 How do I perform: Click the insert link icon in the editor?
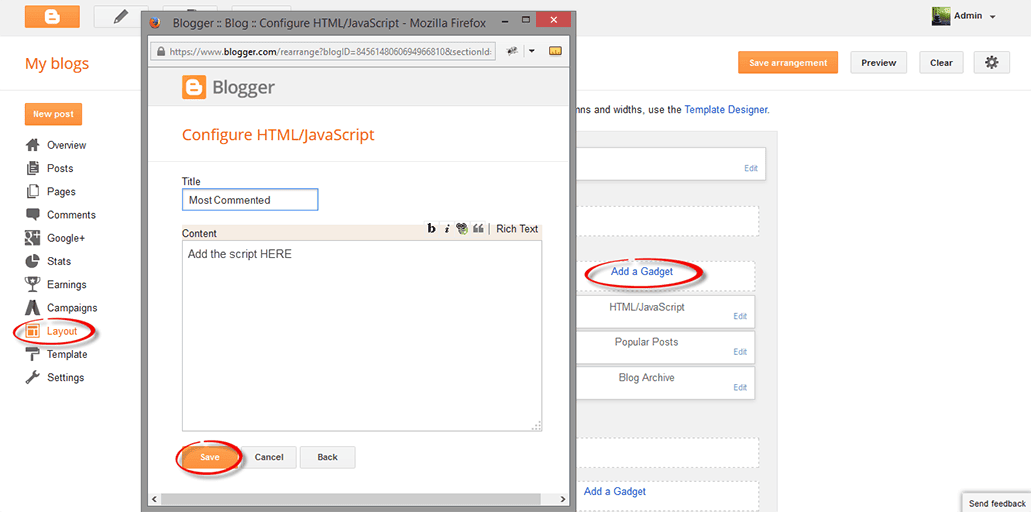(x=462, y=229)
